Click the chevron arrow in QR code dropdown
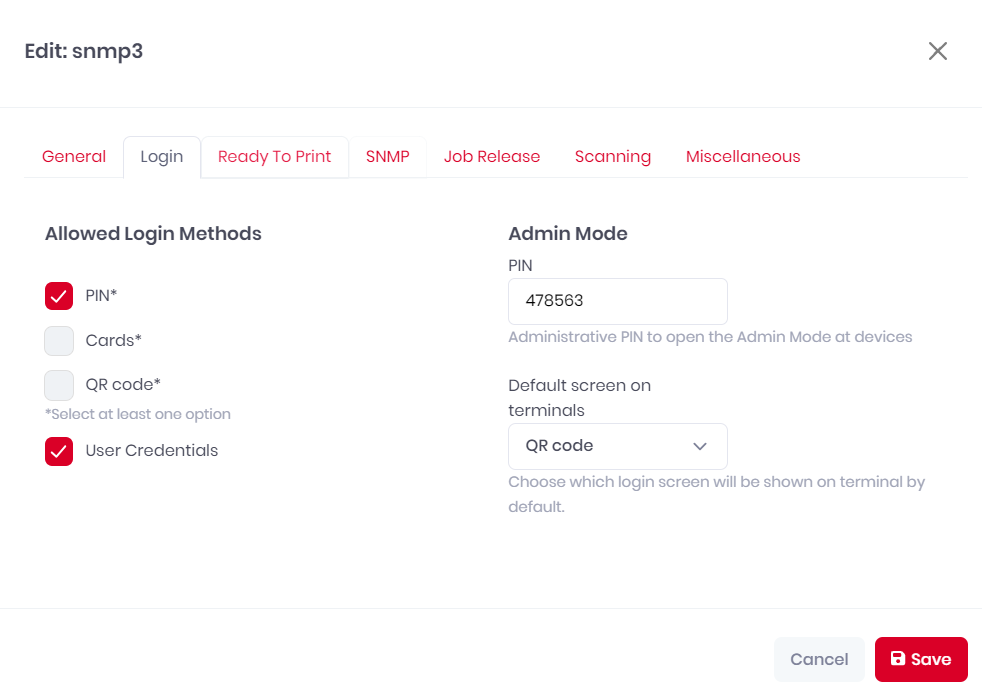Image resolution: width=982 pixels, height=698 pixels. click(700, 446)
